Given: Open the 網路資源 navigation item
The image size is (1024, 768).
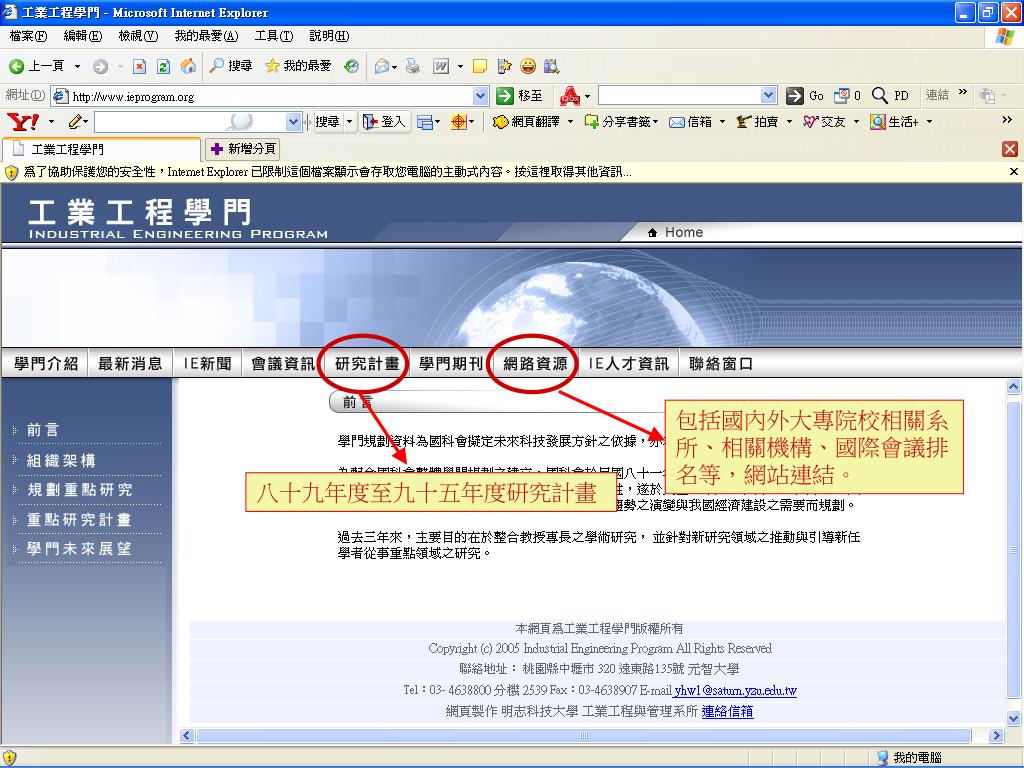Looking at the screenshot, I should pos(535,364).
